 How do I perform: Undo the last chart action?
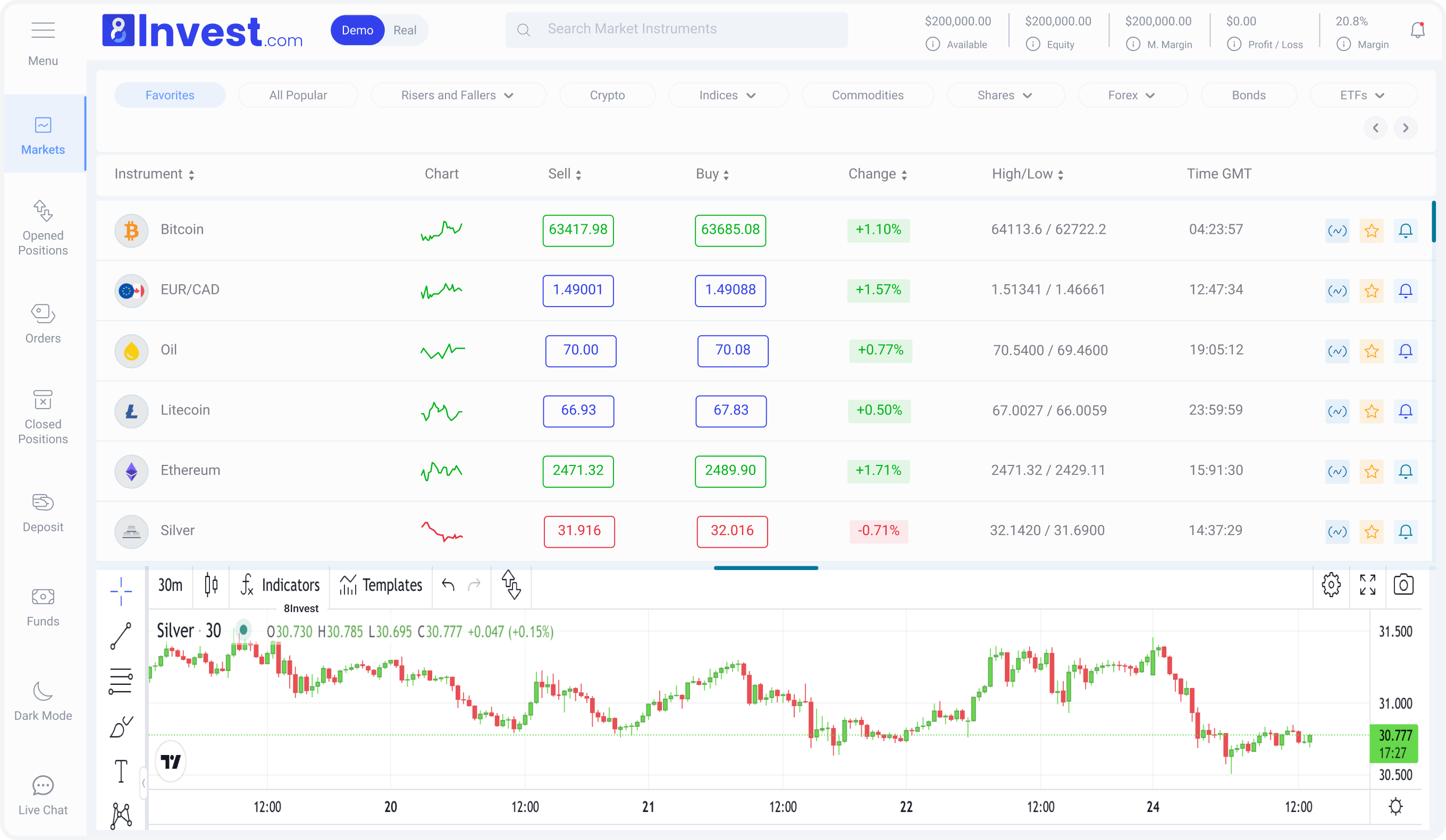click(448, 586)
